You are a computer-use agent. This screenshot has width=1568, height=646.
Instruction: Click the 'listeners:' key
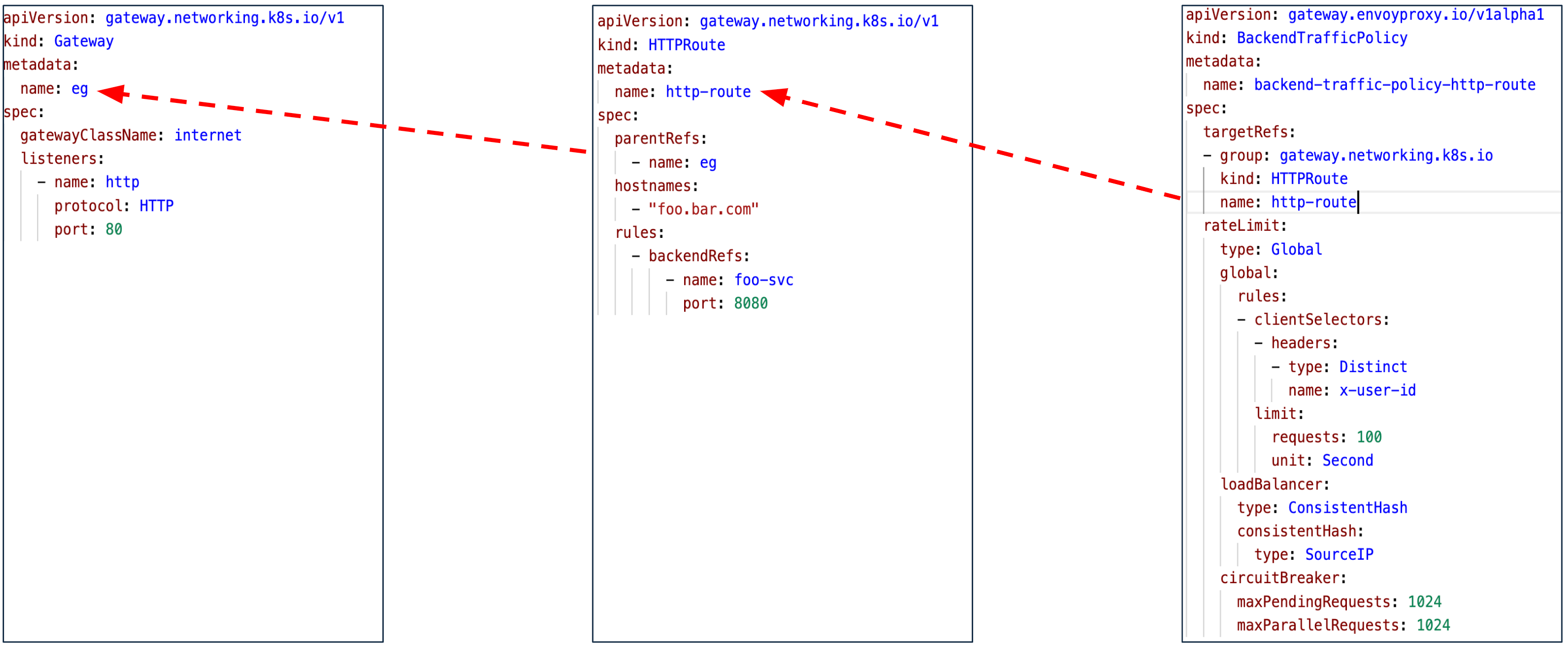(62, 159)
